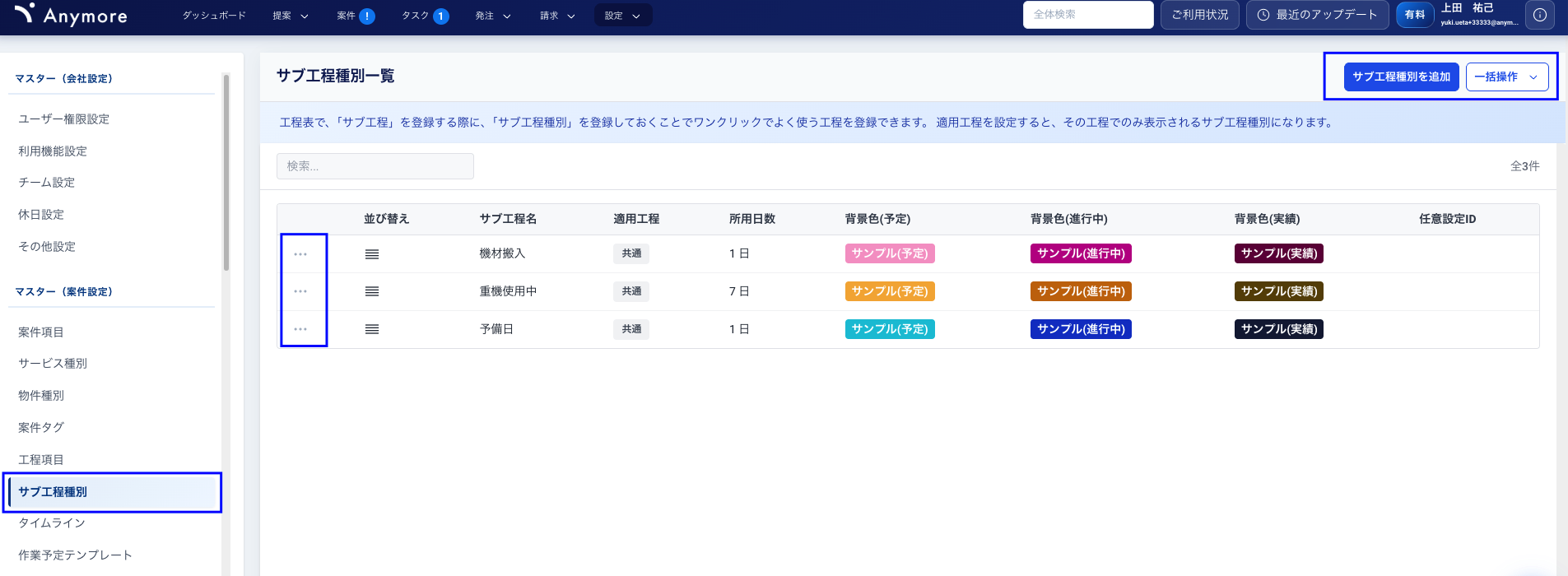Expand 設定 menu
The height and width of the screenshot is (576, 1568).
(623, 16)
